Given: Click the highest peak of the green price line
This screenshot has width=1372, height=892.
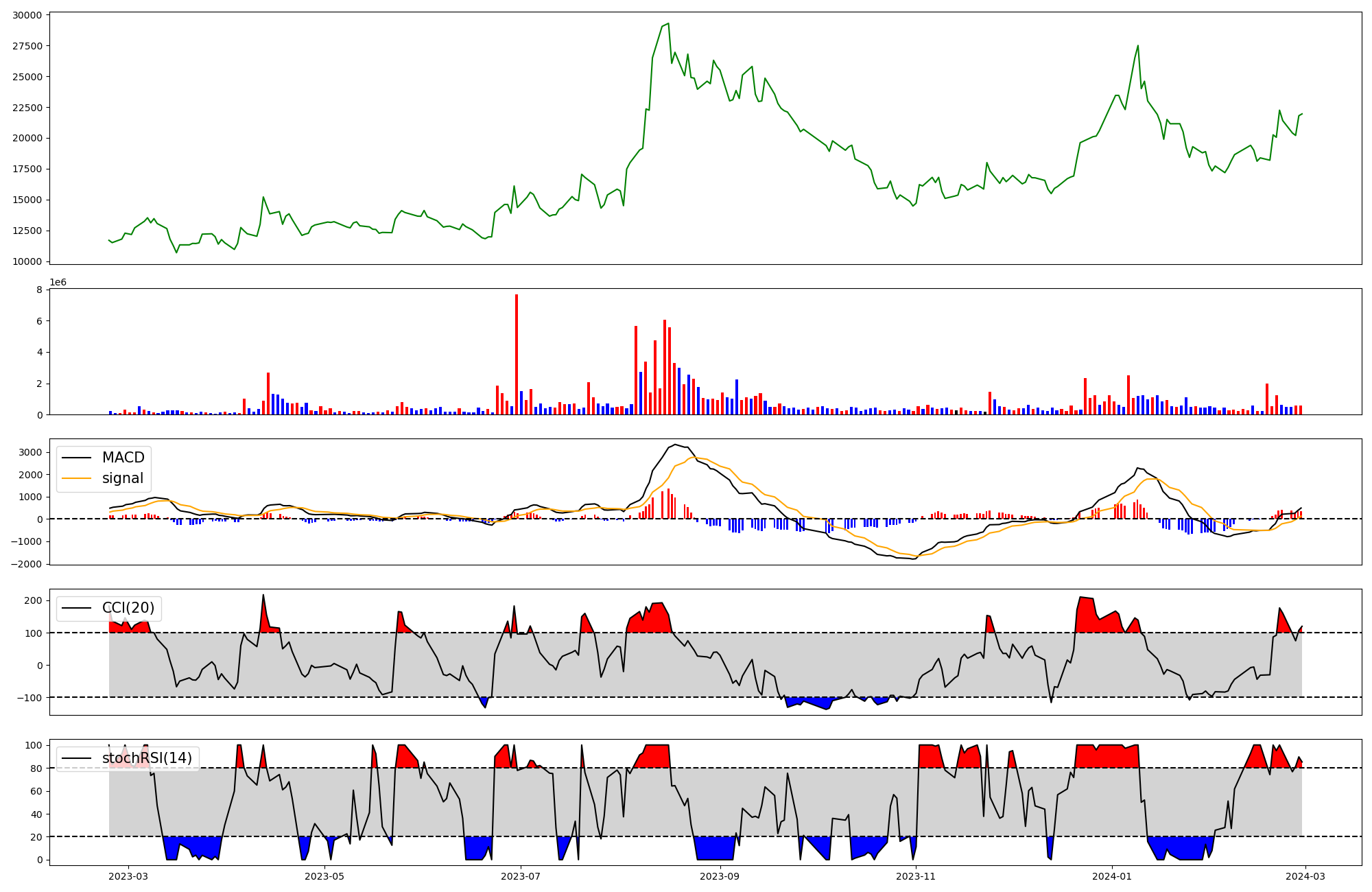Looking at the screenshot, I should (668, 23).
